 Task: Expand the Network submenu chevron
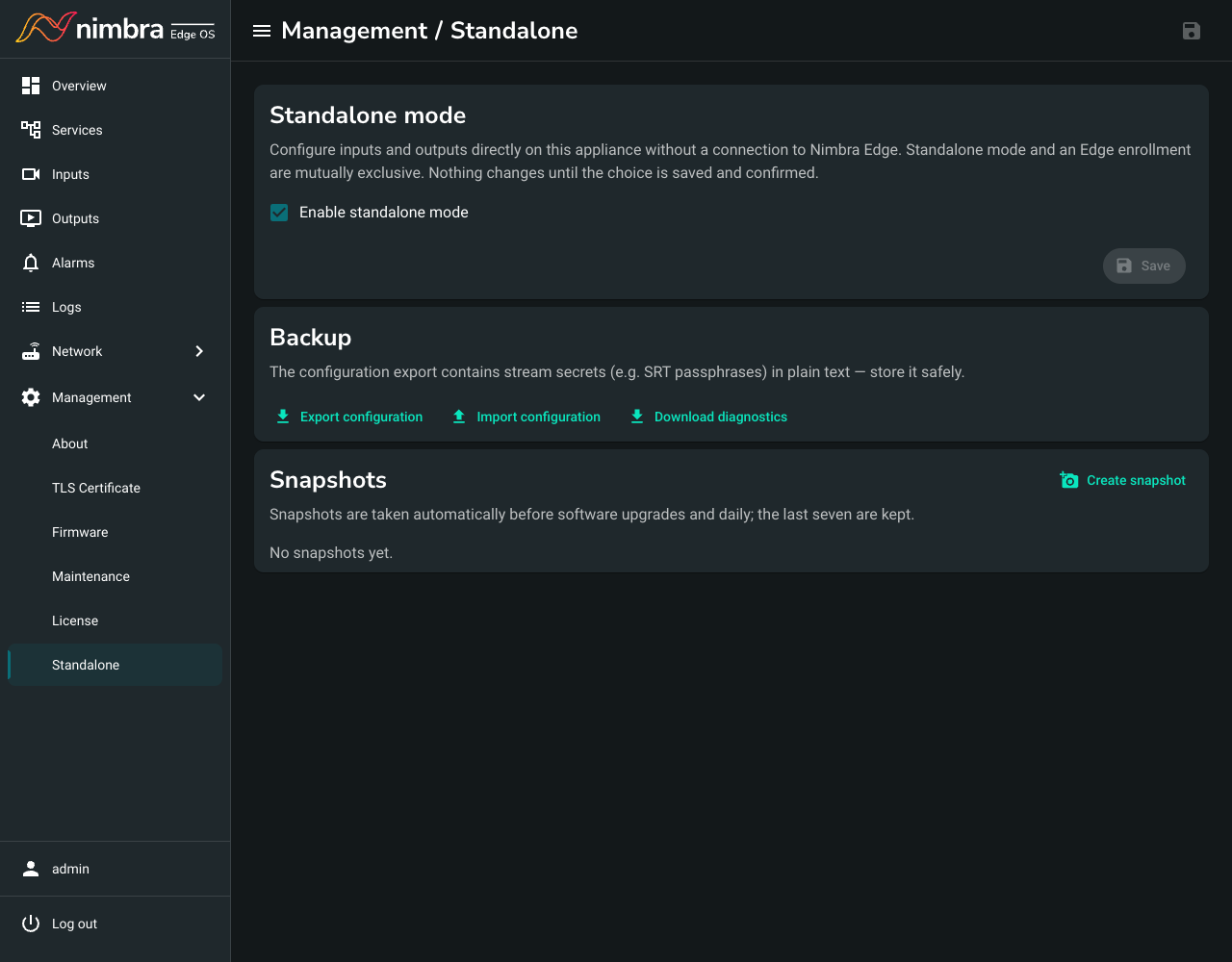pos(199,351)
